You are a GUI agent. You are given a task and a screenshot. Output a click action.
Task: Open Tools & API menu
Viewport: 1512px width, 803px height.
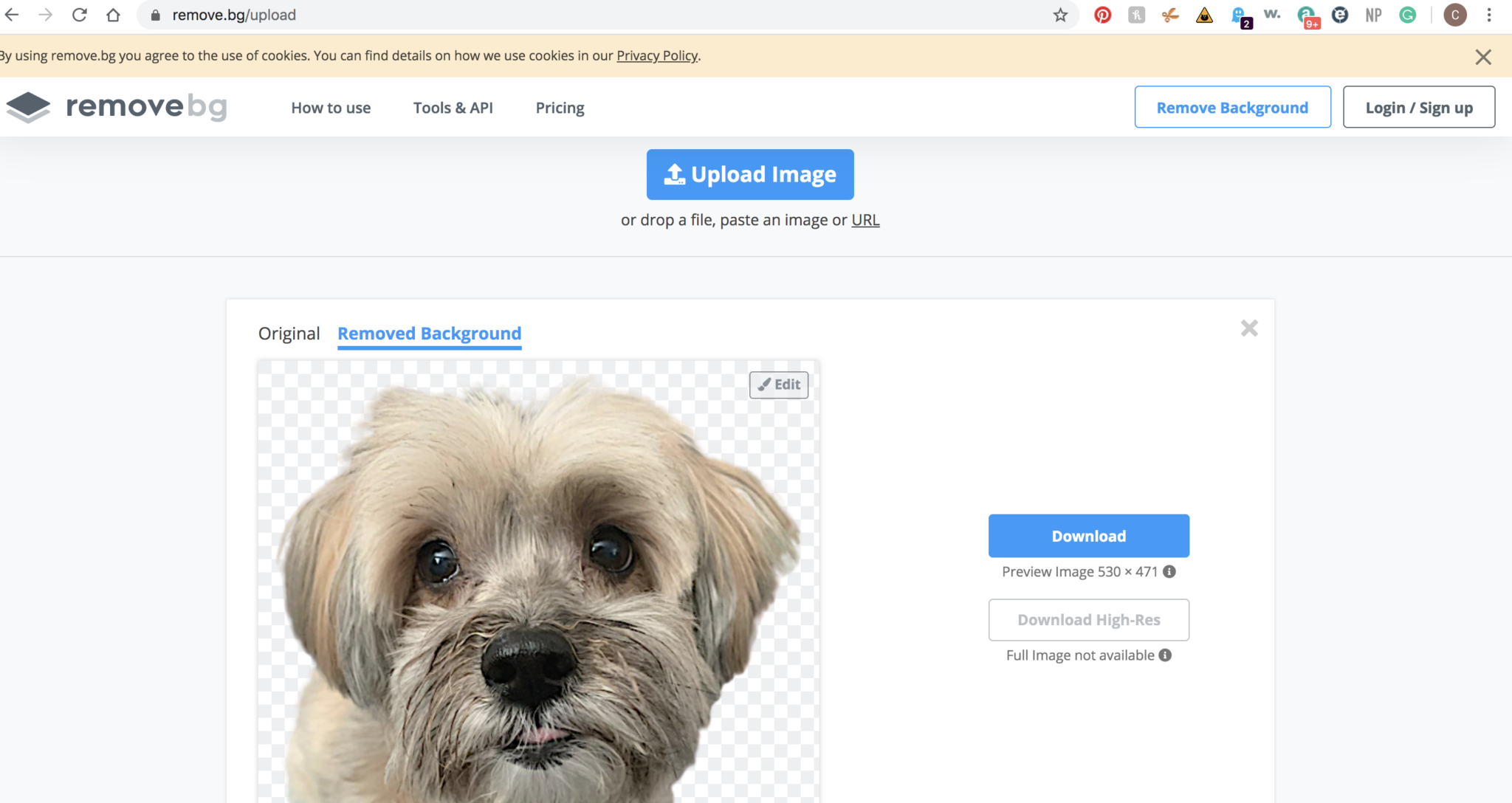pos(453,108)
